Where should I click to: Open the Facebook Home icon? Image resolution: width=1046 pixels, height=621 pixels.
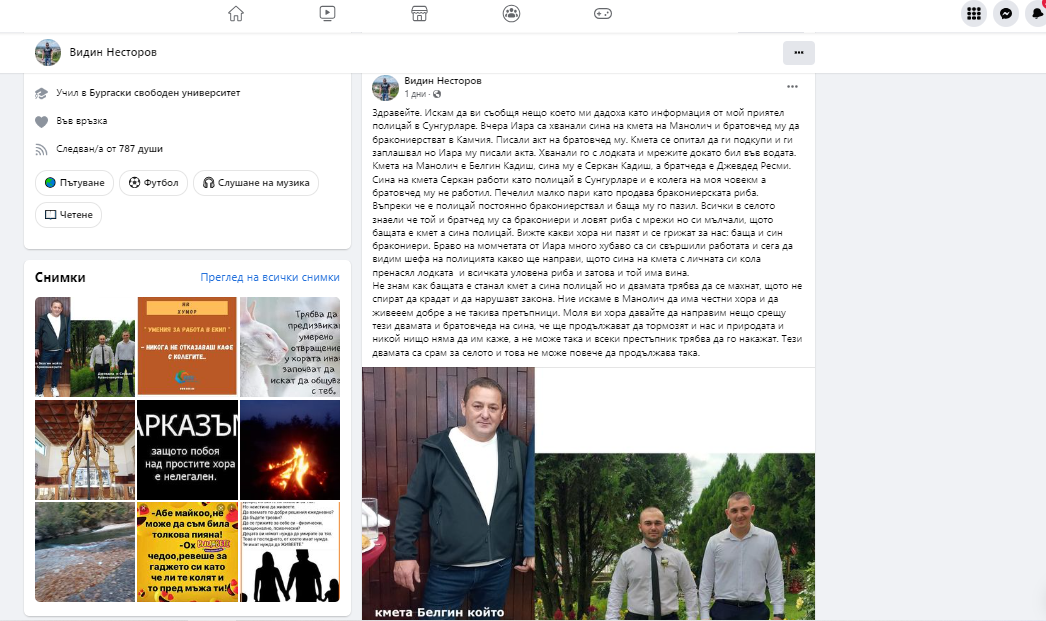click(236, 13)
